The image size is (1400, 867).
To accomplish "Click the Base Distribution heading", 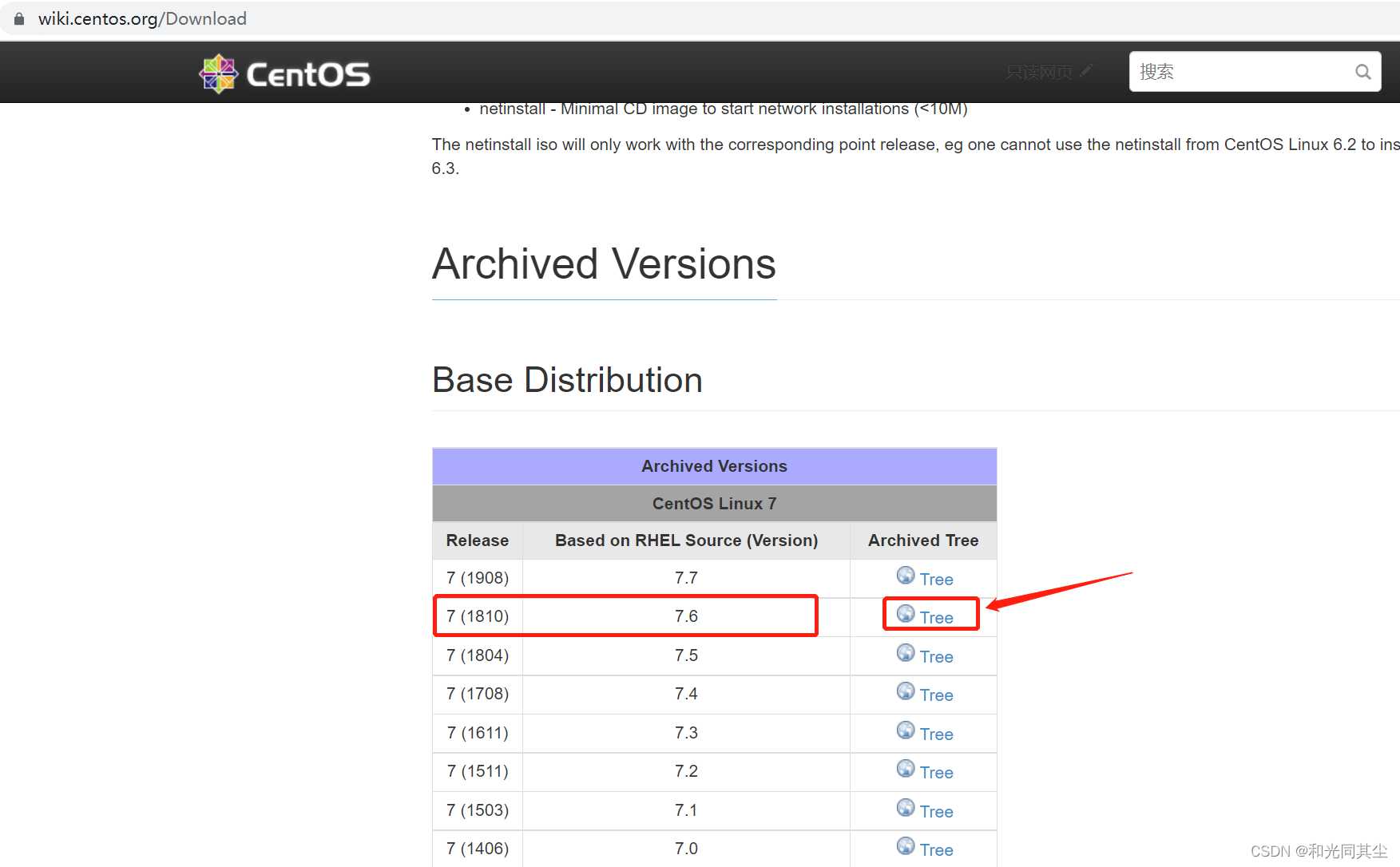I will coord(567,380).
